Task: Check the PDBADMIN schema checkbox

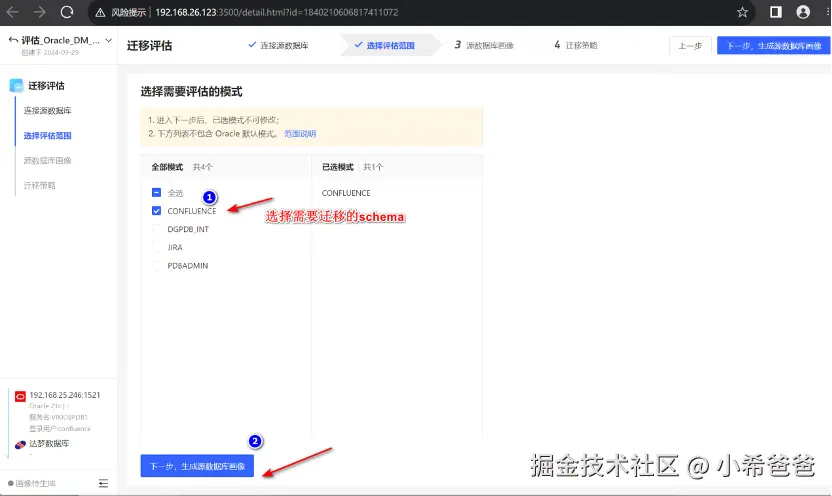Action: coord(157,265)
